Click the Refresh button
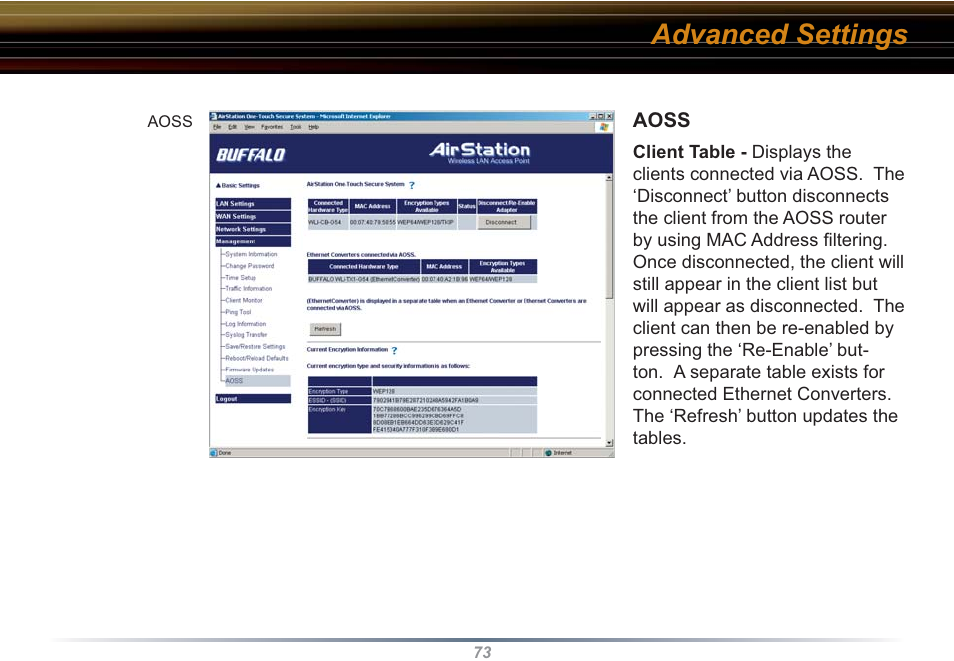 coord(326,329)
